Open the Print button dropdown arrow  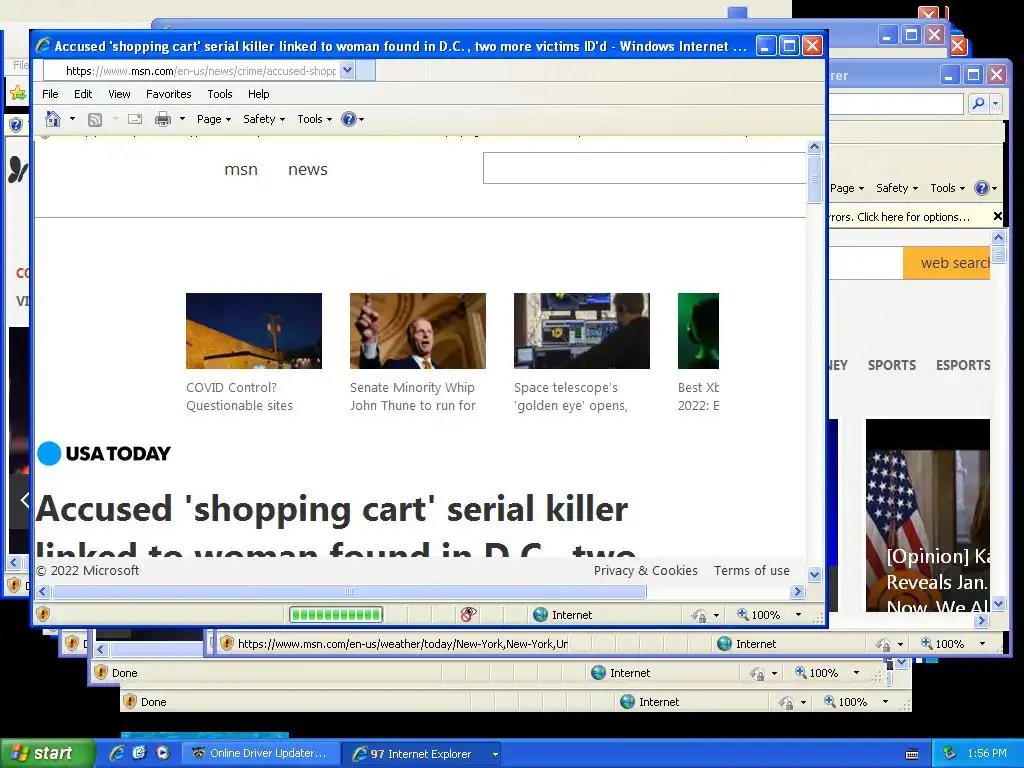(182, 119)
